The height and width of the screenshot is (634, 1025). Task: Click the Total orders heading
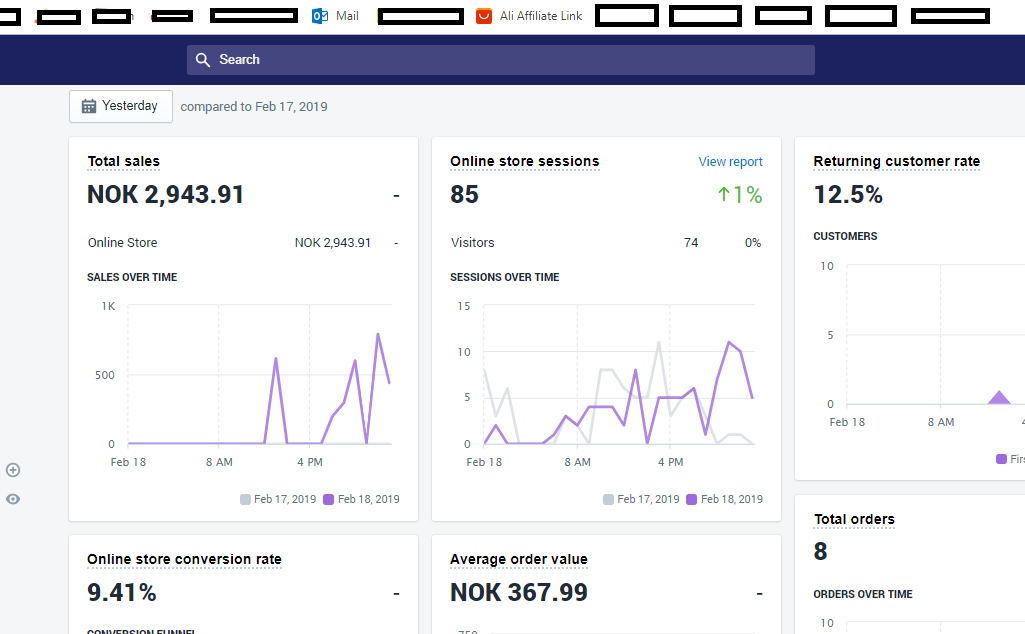click(x=854, y=520)
